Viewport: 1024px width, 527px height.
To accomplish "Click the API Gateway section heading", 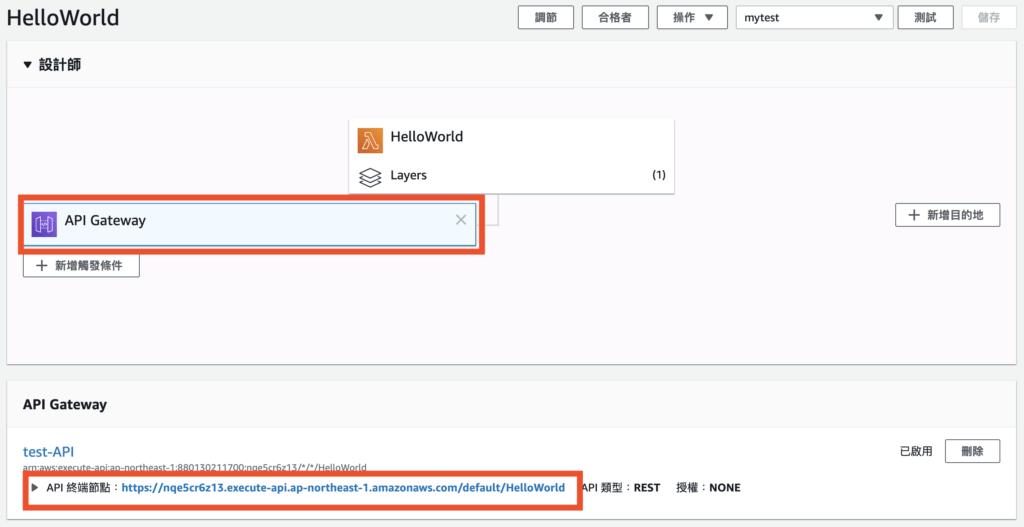I will tap(65, 404).
